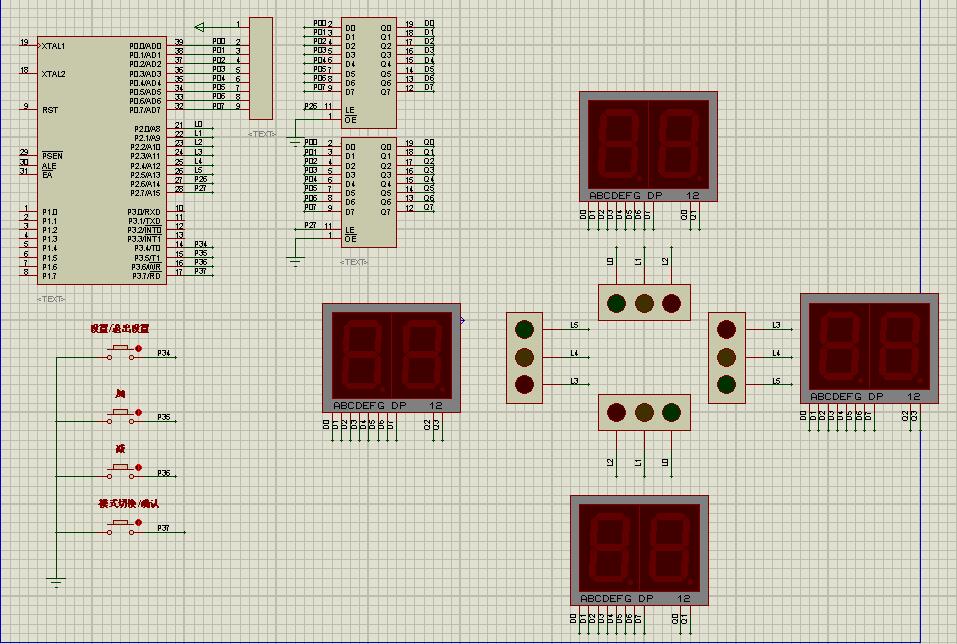Click the P27 net label at the lower latch LE pin
The width and height of the screenshot is (957, 644).
(311, 225)
